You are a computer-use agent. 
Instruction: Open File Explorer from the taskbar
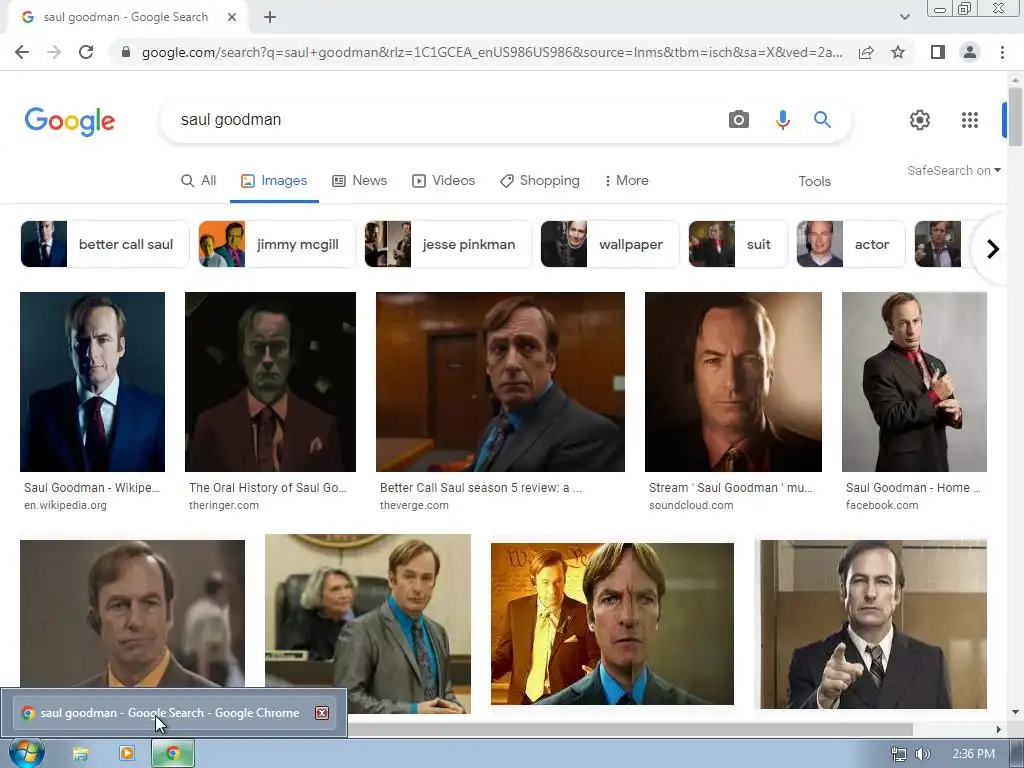tap(80, 754)
